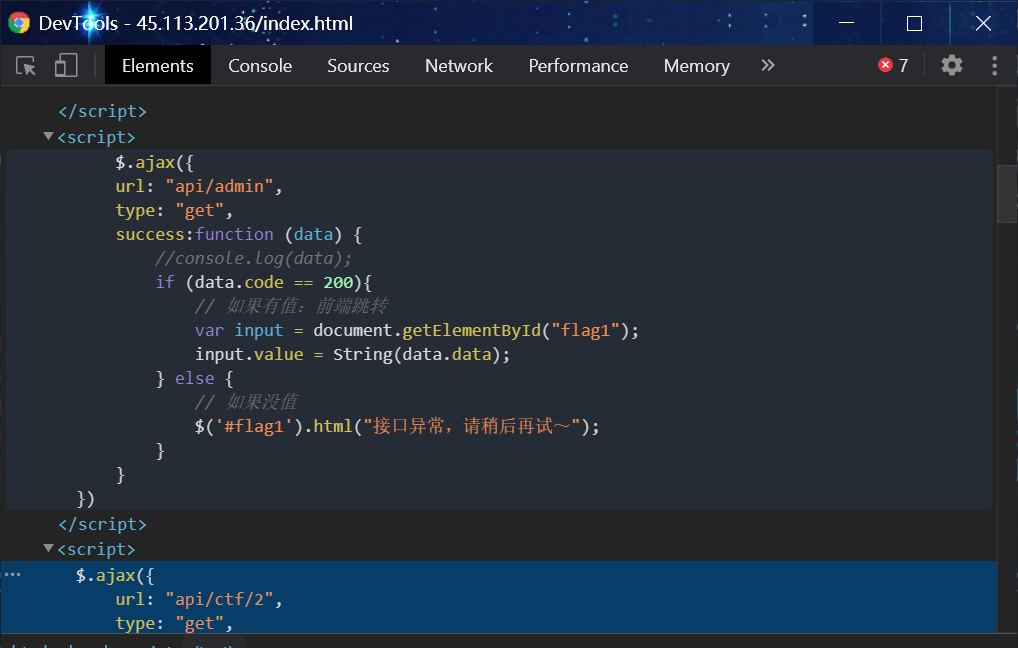Screen dimensions: 1018x648
Task: Switch to the Console tab
Action: (260, 66)
